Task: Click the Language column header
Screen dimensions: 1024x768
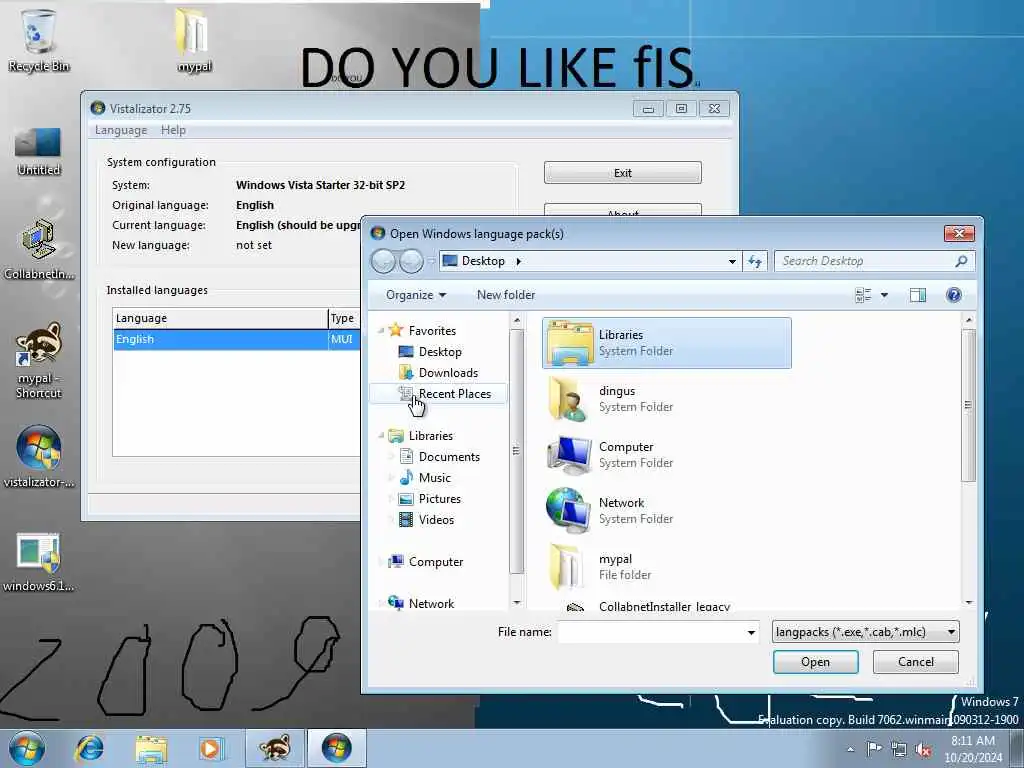Action: click(x=220, y=318)
